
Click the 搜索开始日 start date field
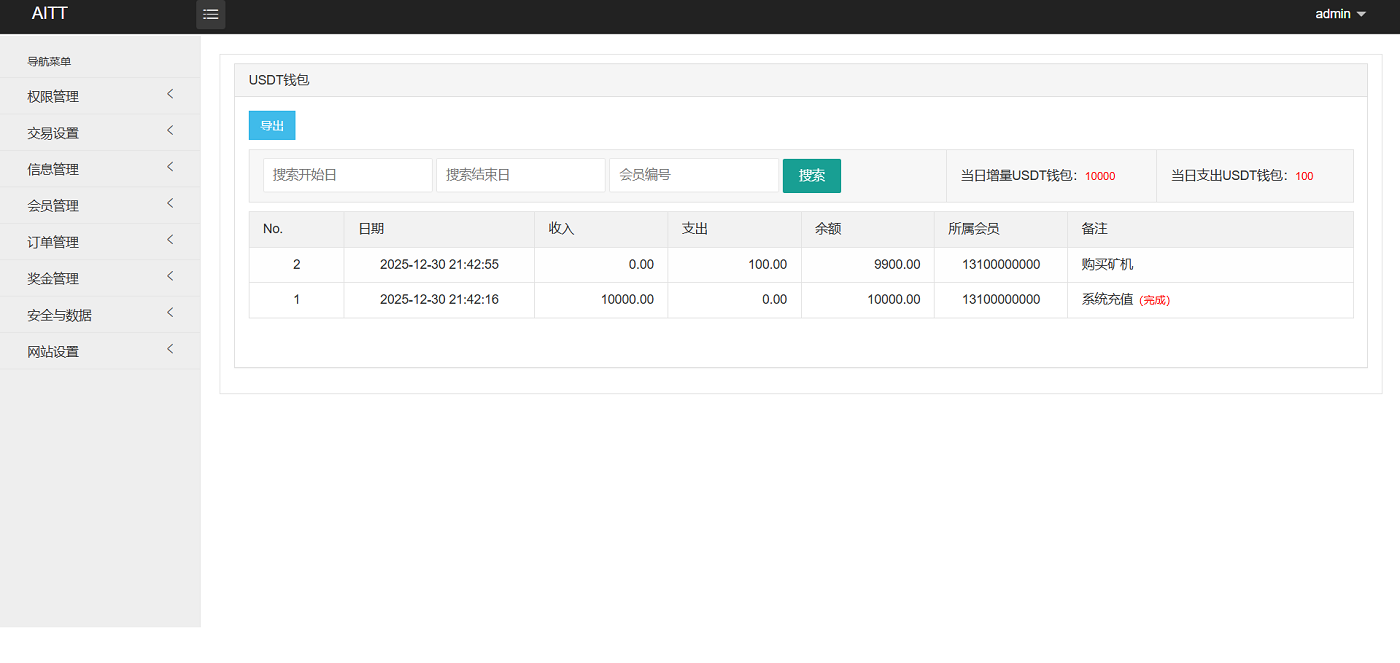347,175
